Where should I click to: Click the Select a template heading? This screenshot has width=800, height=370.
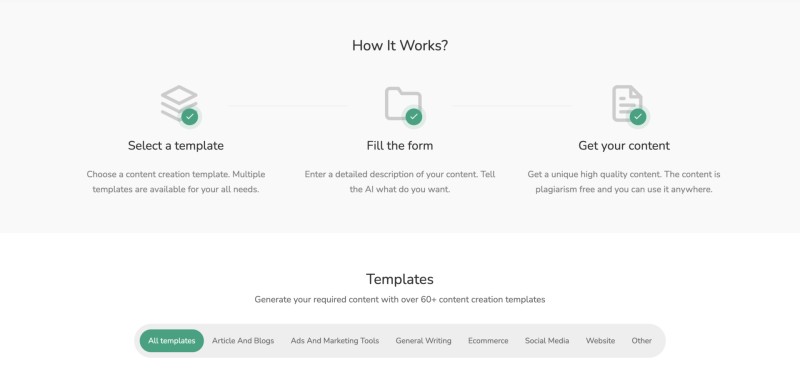tap(176, 145)
